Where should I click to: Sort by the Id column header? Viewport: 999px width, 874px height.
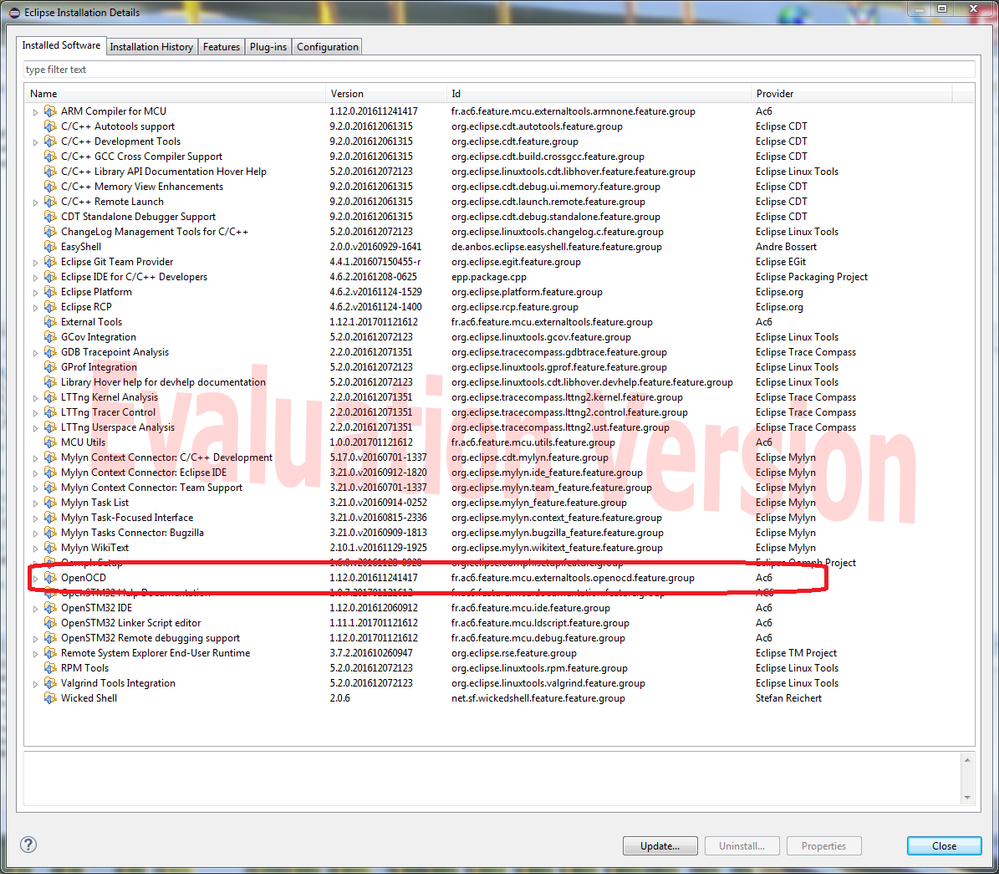click(x=599, y=94)
